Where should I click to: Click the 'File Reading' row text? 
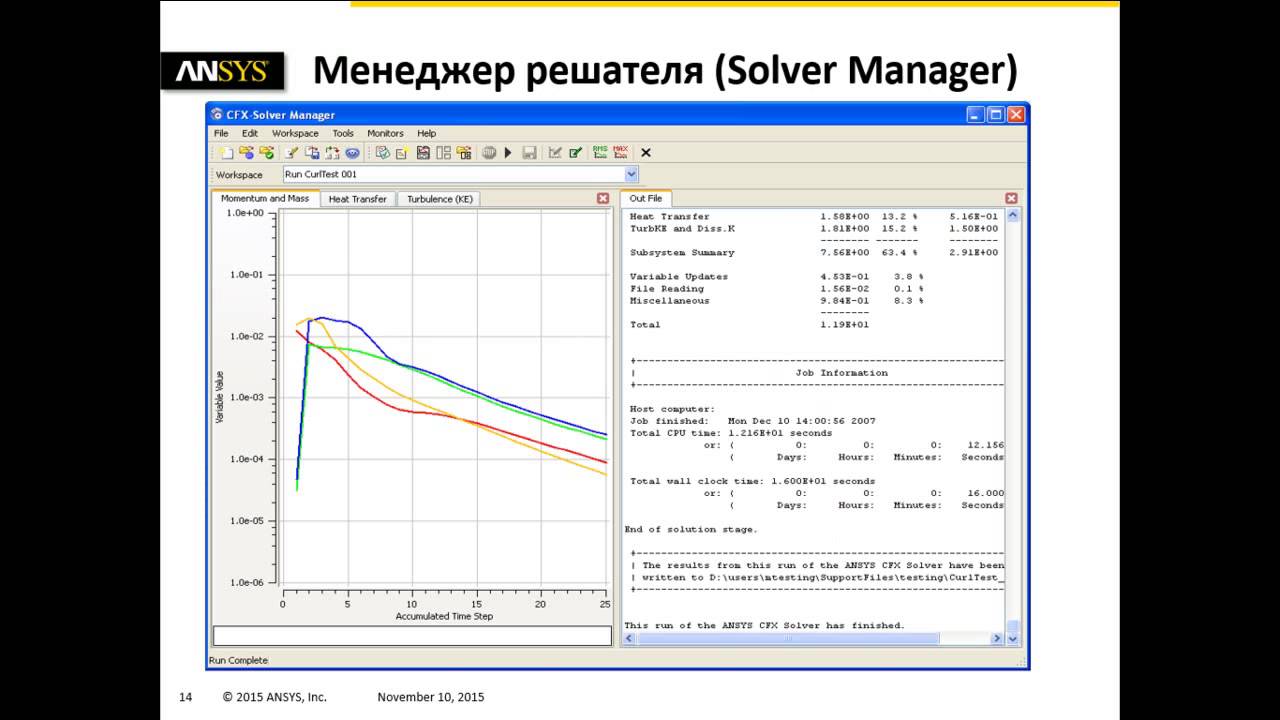point(667,289)
